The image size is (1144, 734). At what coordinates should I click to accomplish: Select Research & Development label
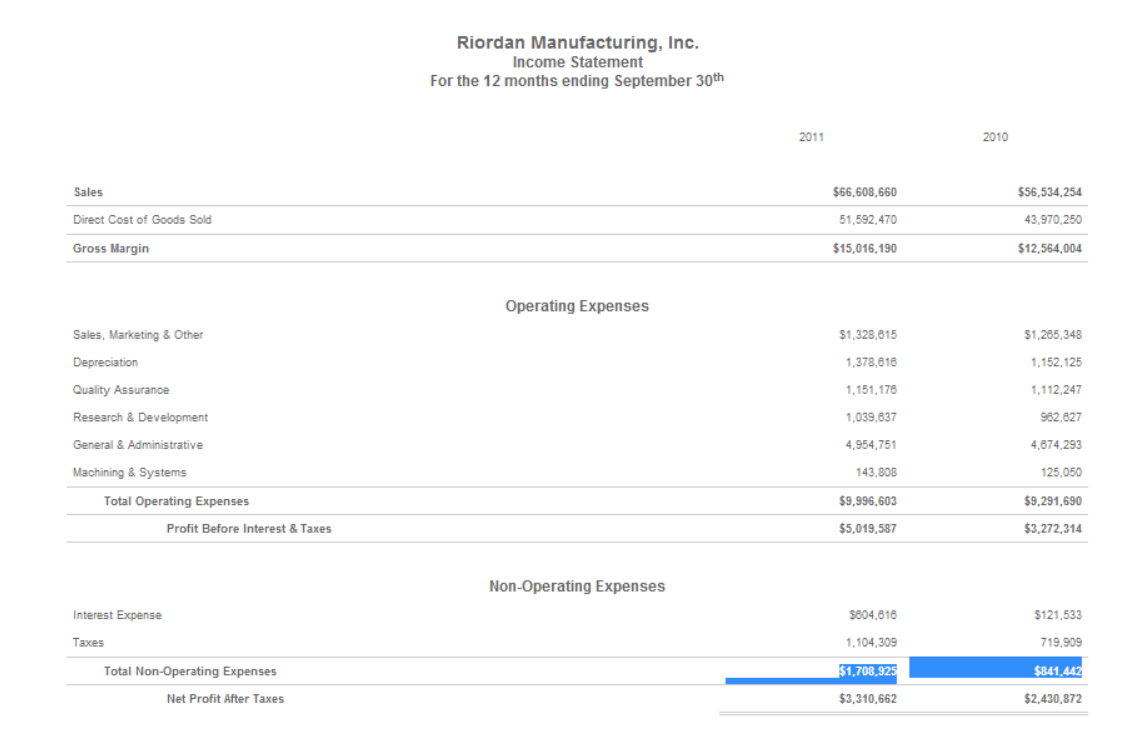coord(140,417)
